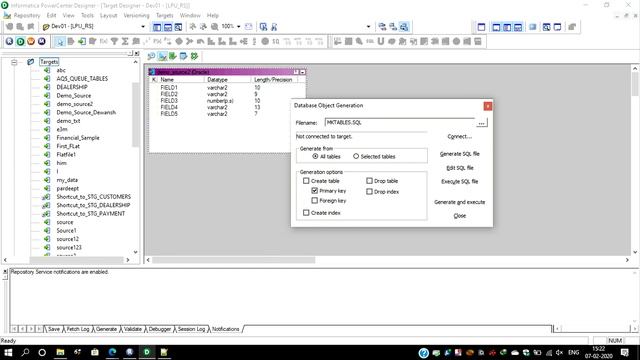Toggle the Navigator window toolbar icon
640x360 pixels.
click(157, 27)
